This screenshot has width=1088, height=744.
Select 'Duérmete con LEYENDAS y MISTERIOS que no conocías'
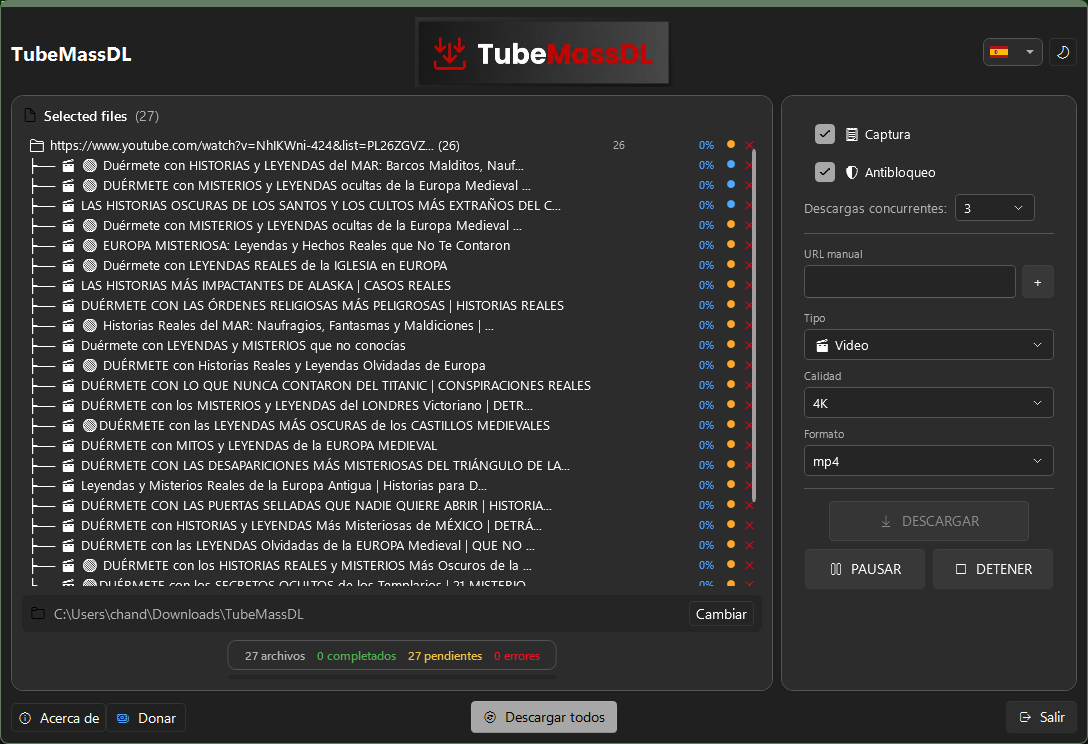391,346
